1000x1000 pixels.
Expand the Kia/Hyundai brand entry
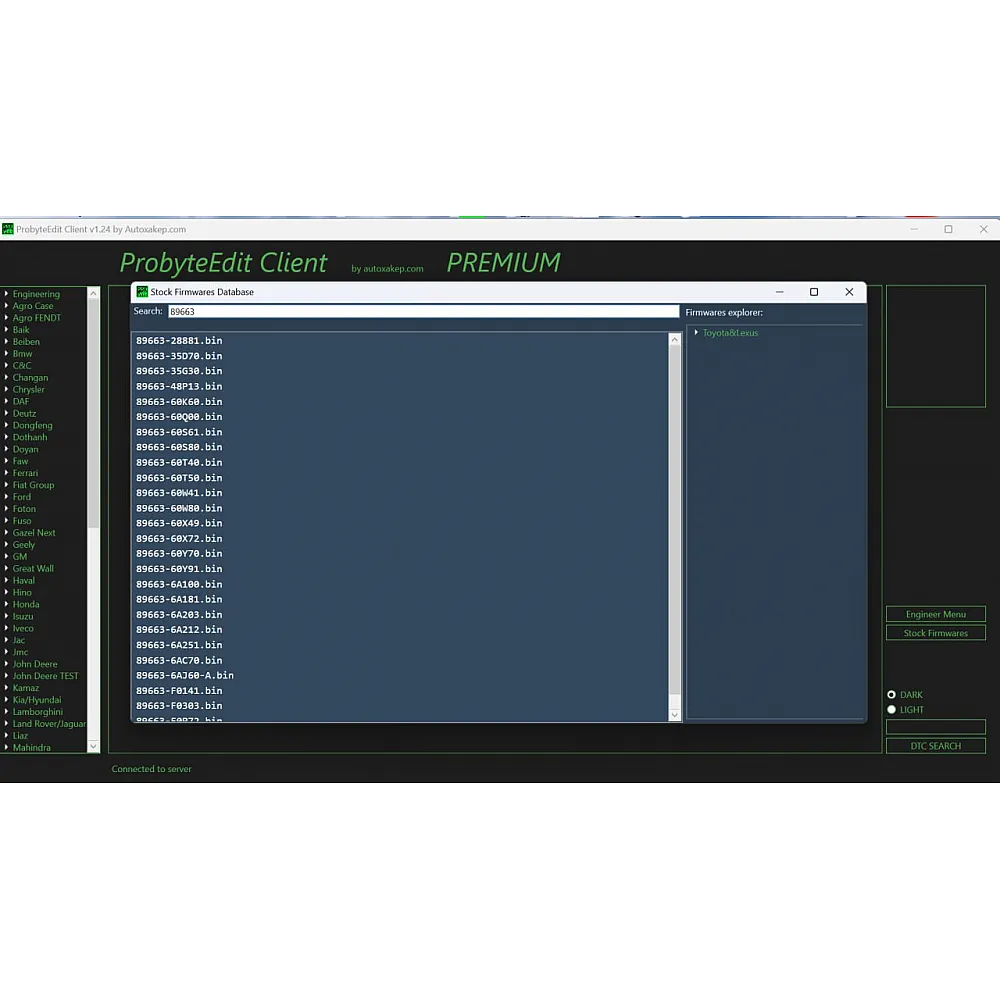(6, 700)
